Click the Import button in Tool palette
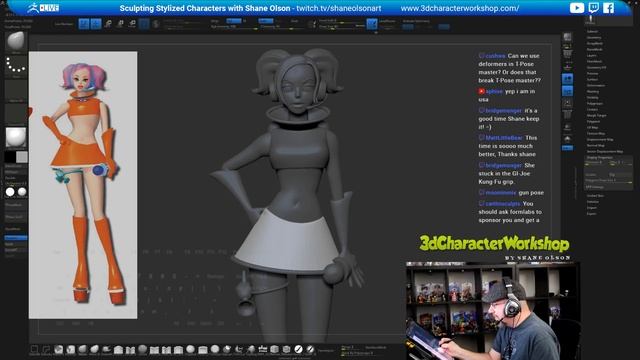This screenshot has height=360, width=640. point(592,208)
